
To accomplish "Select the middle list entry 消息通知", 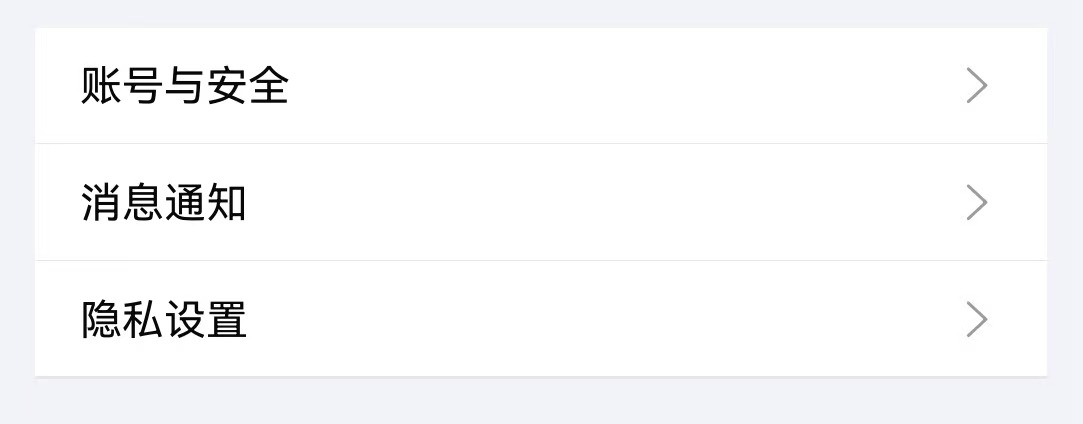I will (x=540, y=203).
